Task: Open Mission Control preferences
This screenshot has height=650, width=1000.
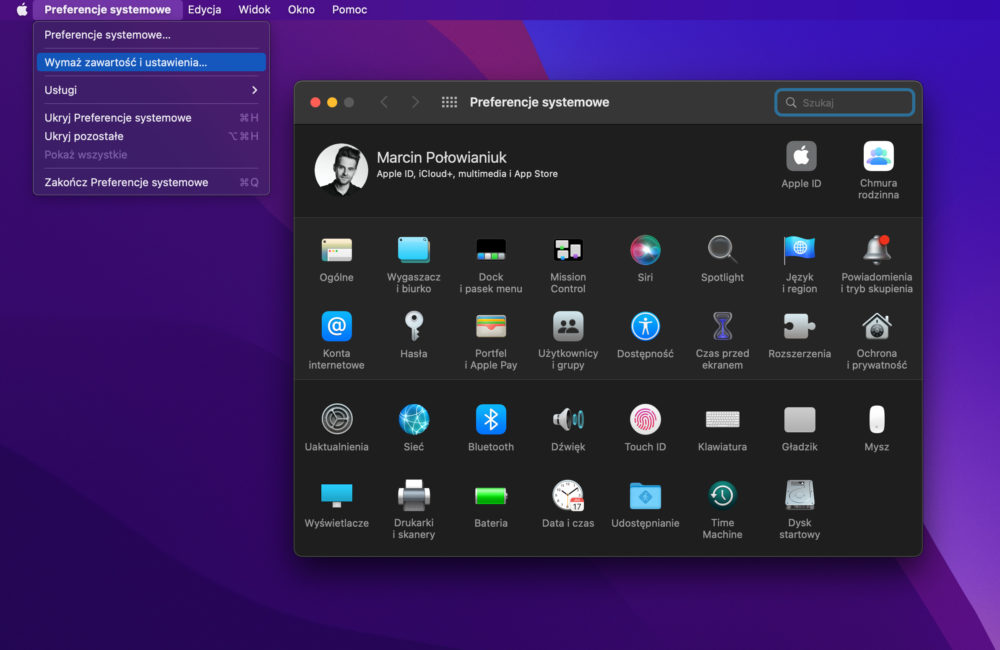Action: [x=568, y=250]
